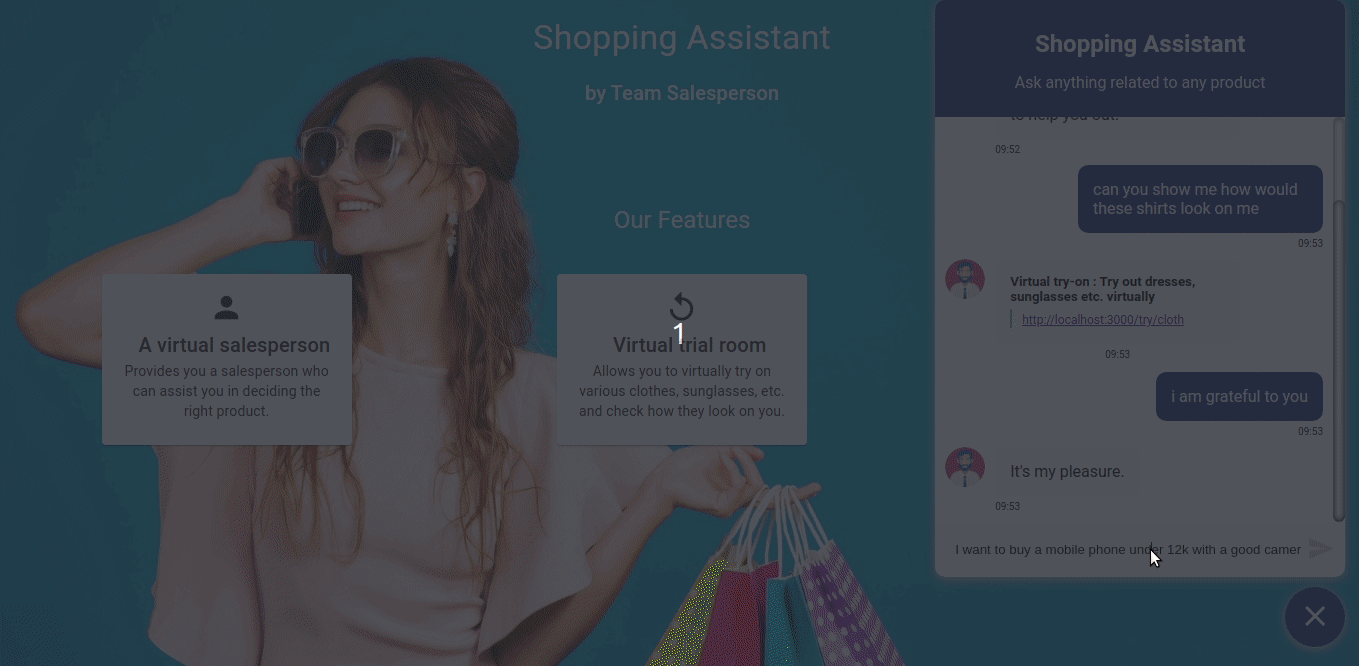Click the circular arrow icon on trial room card

point(682,308)
